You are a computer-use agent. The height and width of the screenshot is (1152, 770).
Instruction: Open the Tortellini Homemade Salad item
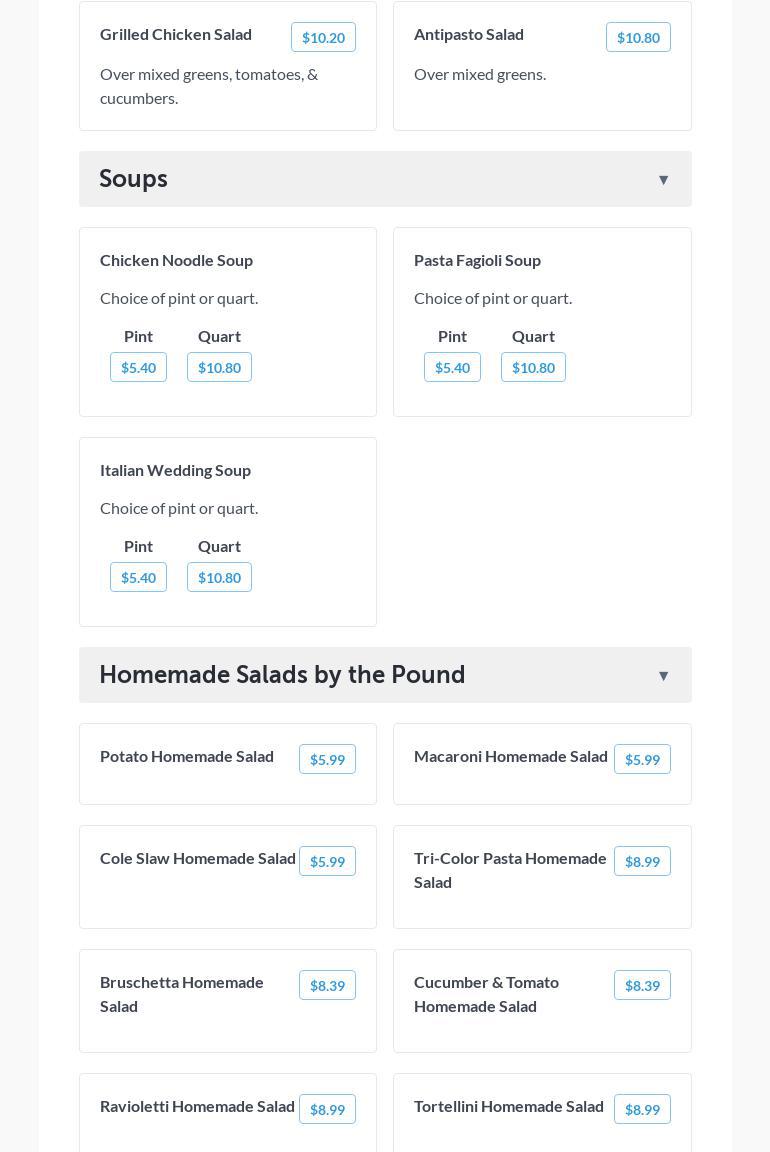[509, 1107]
